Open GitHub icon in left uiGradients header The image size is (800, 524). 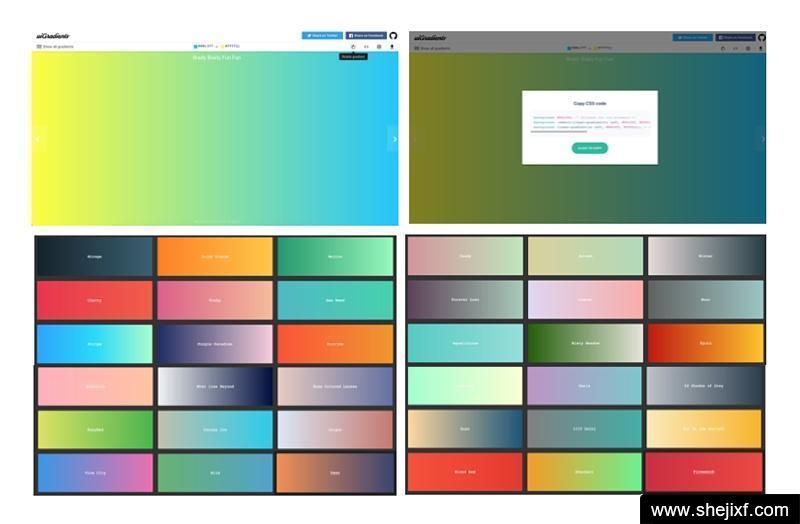coord(393,35)
